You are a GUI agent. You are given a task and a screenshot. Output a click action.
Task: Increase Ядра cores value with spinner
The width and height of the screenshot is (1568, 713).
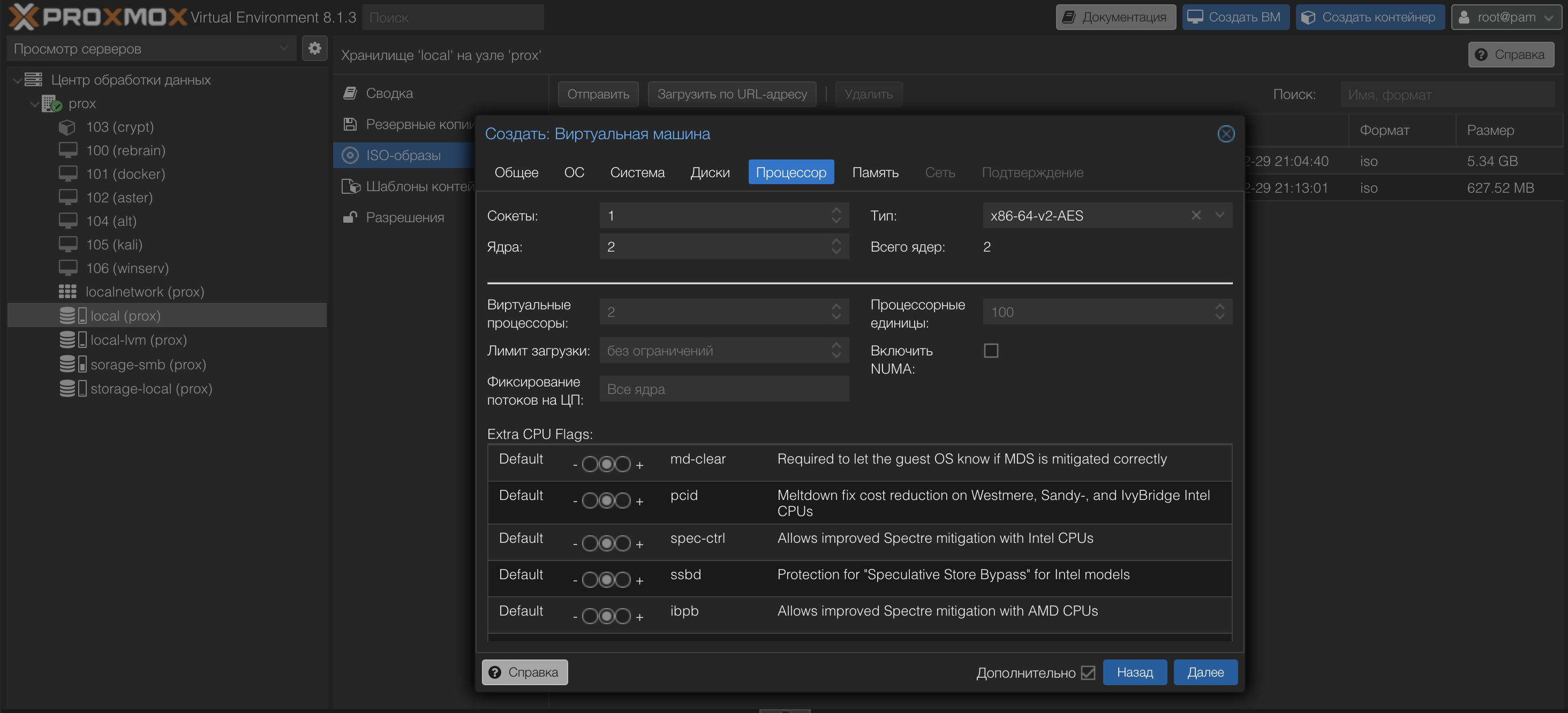836,241
